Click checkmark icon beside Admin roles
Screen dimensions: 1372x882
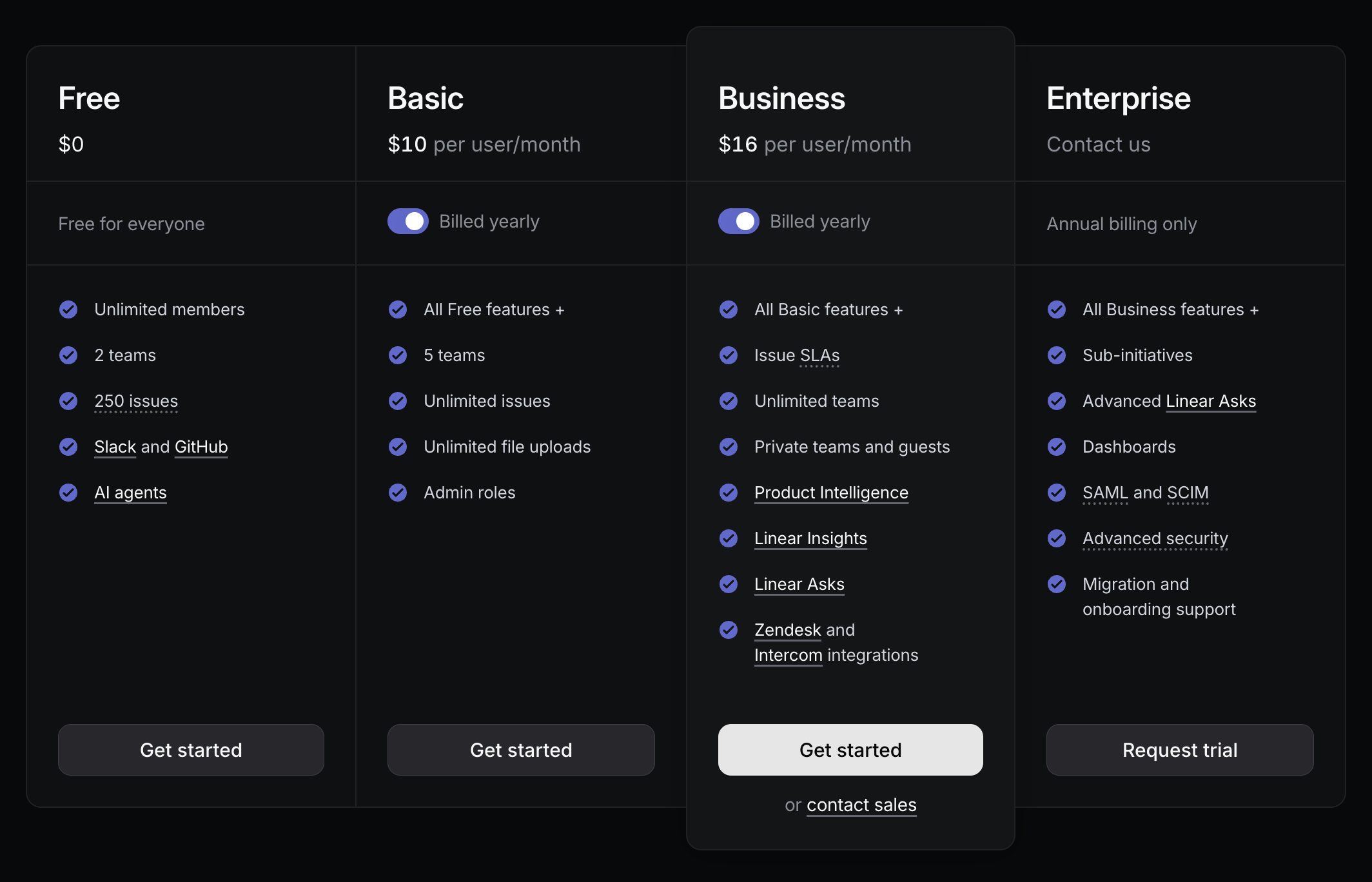(x=398, y=493)
